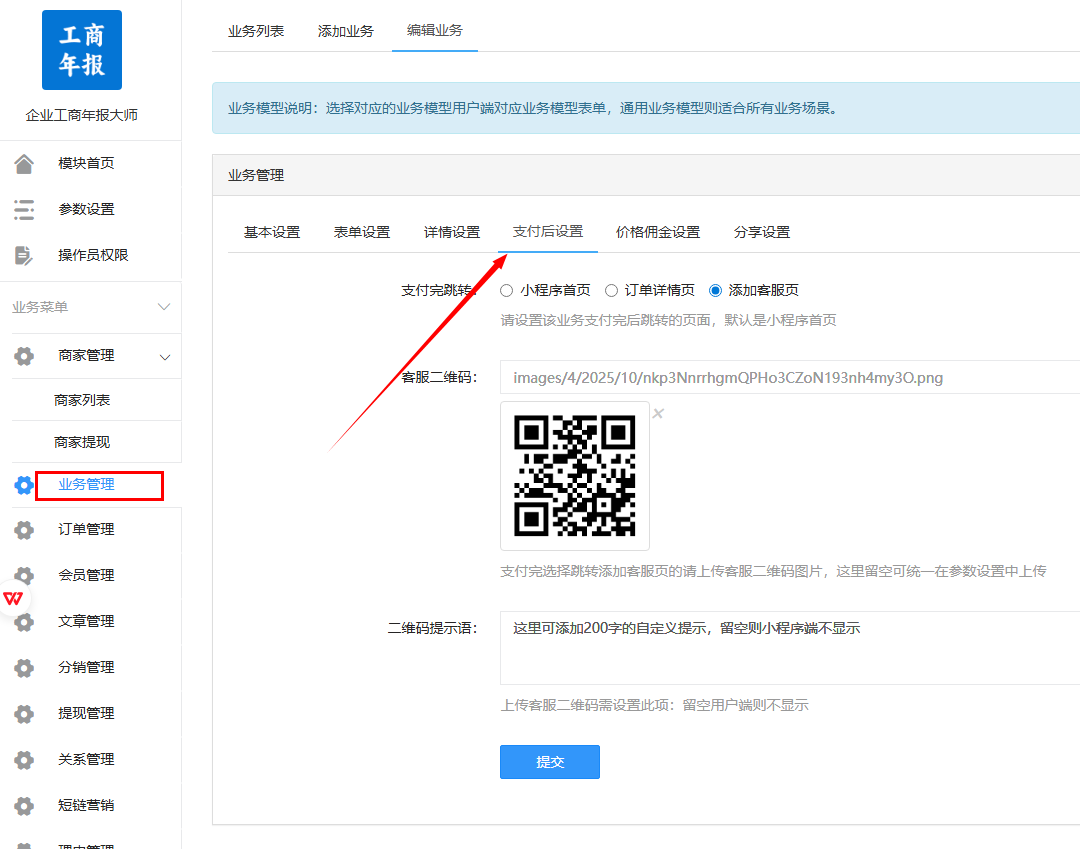Remove the uploaded QR code image
This screenshot has width=1080, height=849.
pyautogui.click(x=658, y=413)
